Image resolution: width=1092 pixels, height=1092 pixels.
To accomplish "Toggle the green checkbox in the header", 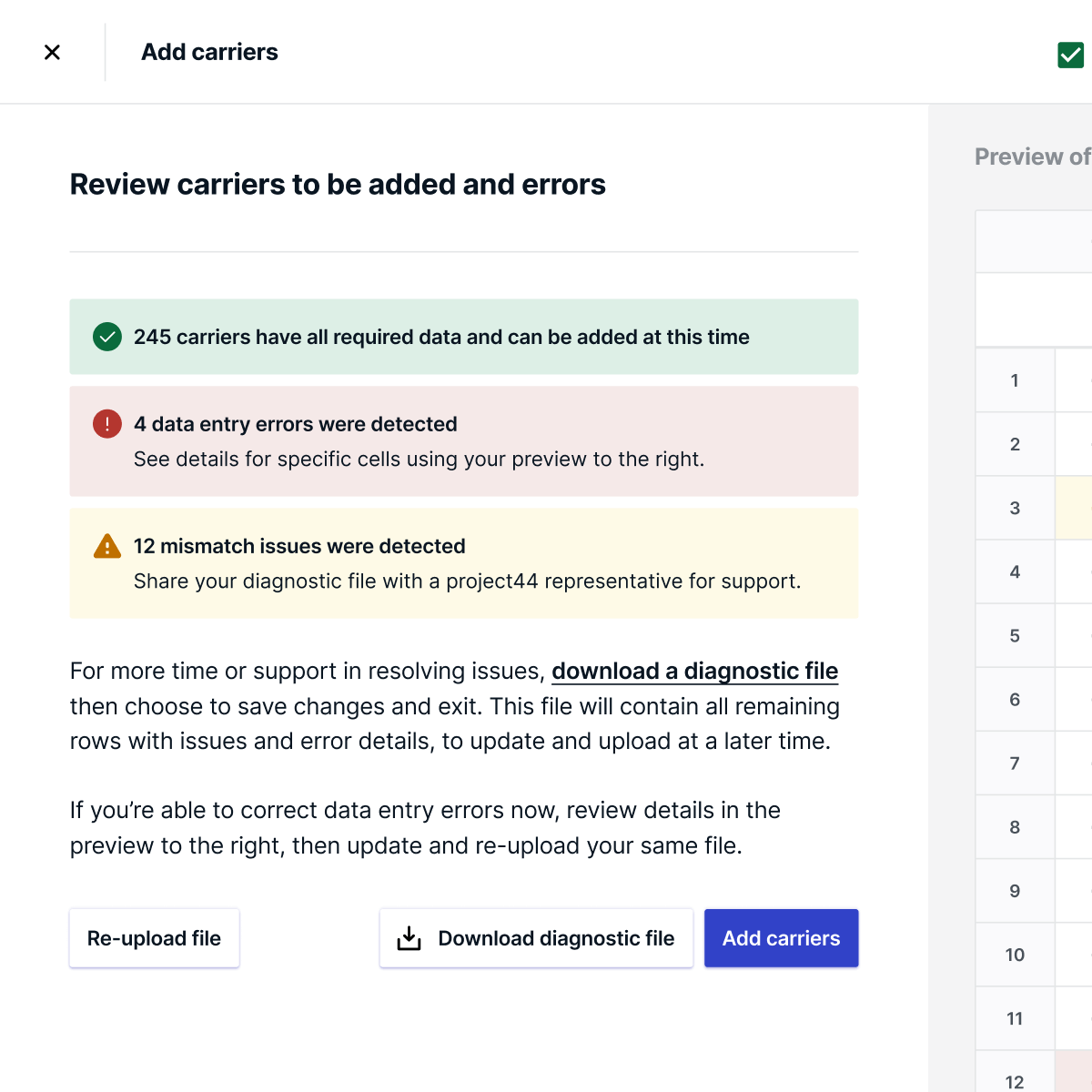I will click(x=1070, y=56).
